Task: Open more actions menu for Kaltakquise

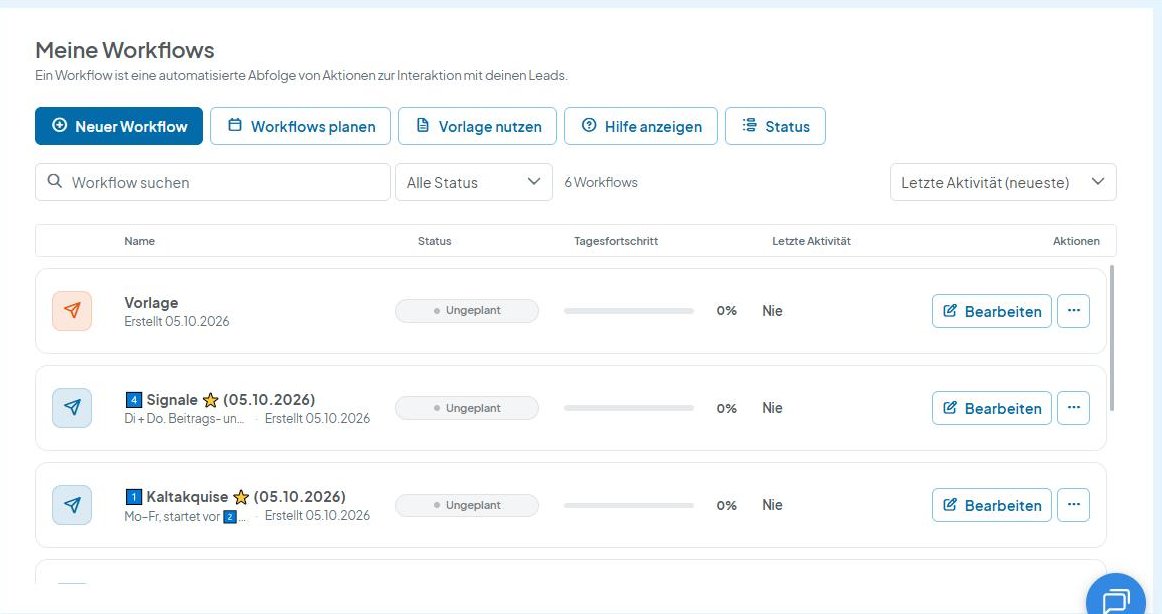Action: pos(1073,505)
